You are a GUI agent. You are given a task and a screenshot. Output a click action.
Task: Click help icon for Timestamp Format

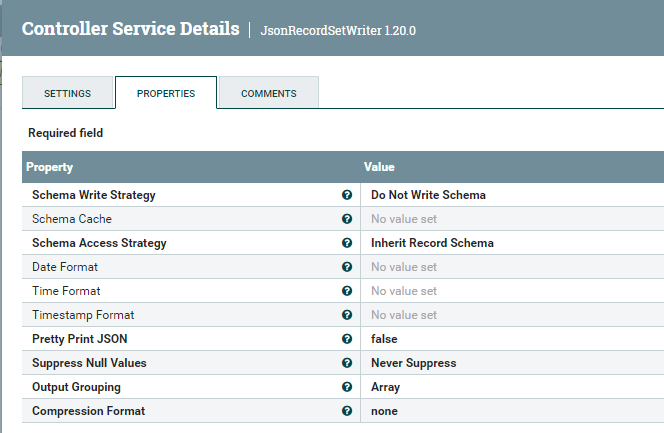click(x=347, y=315)
